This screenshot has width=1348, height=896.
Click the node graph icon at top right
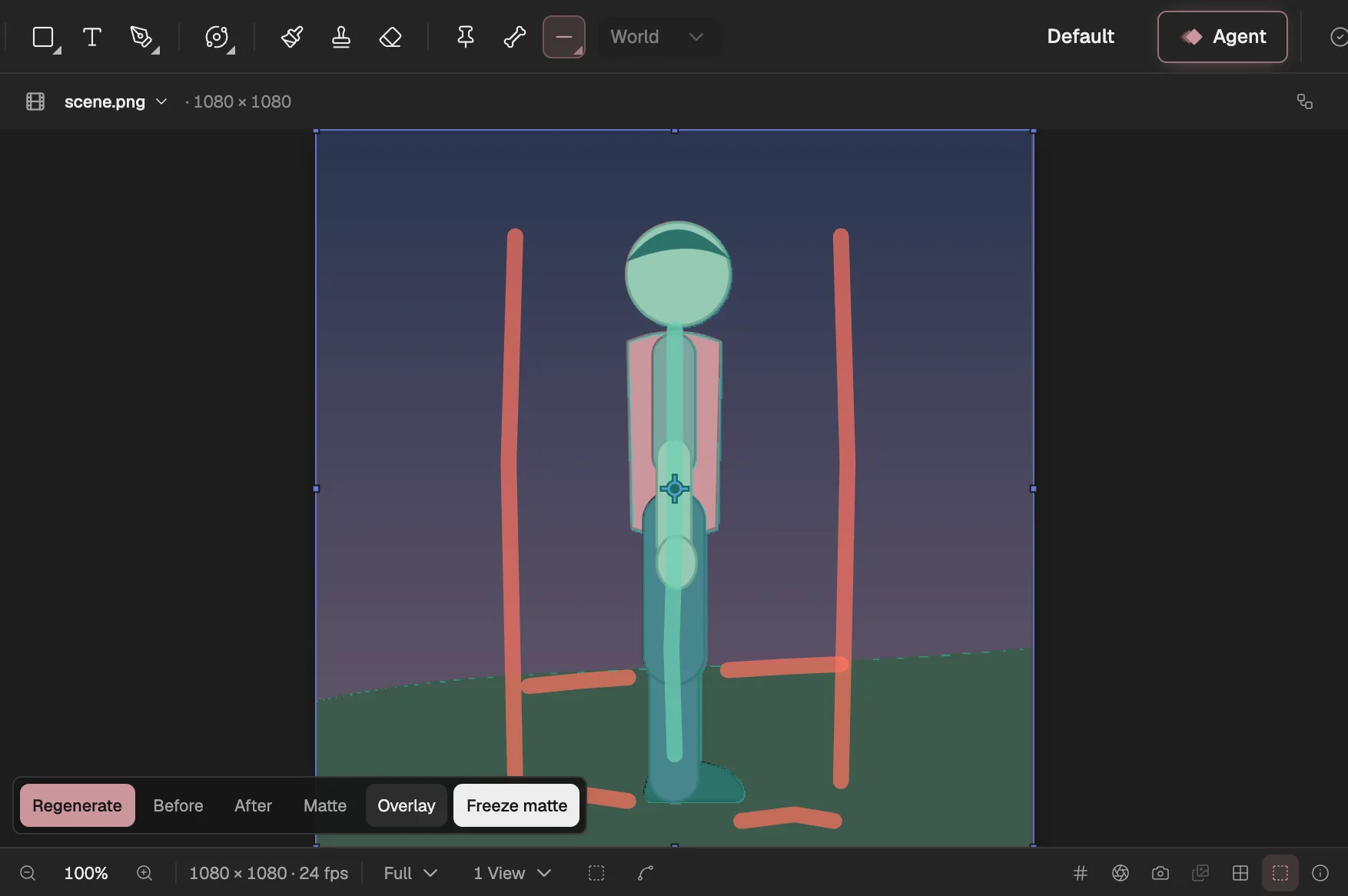pos(1305,101)
